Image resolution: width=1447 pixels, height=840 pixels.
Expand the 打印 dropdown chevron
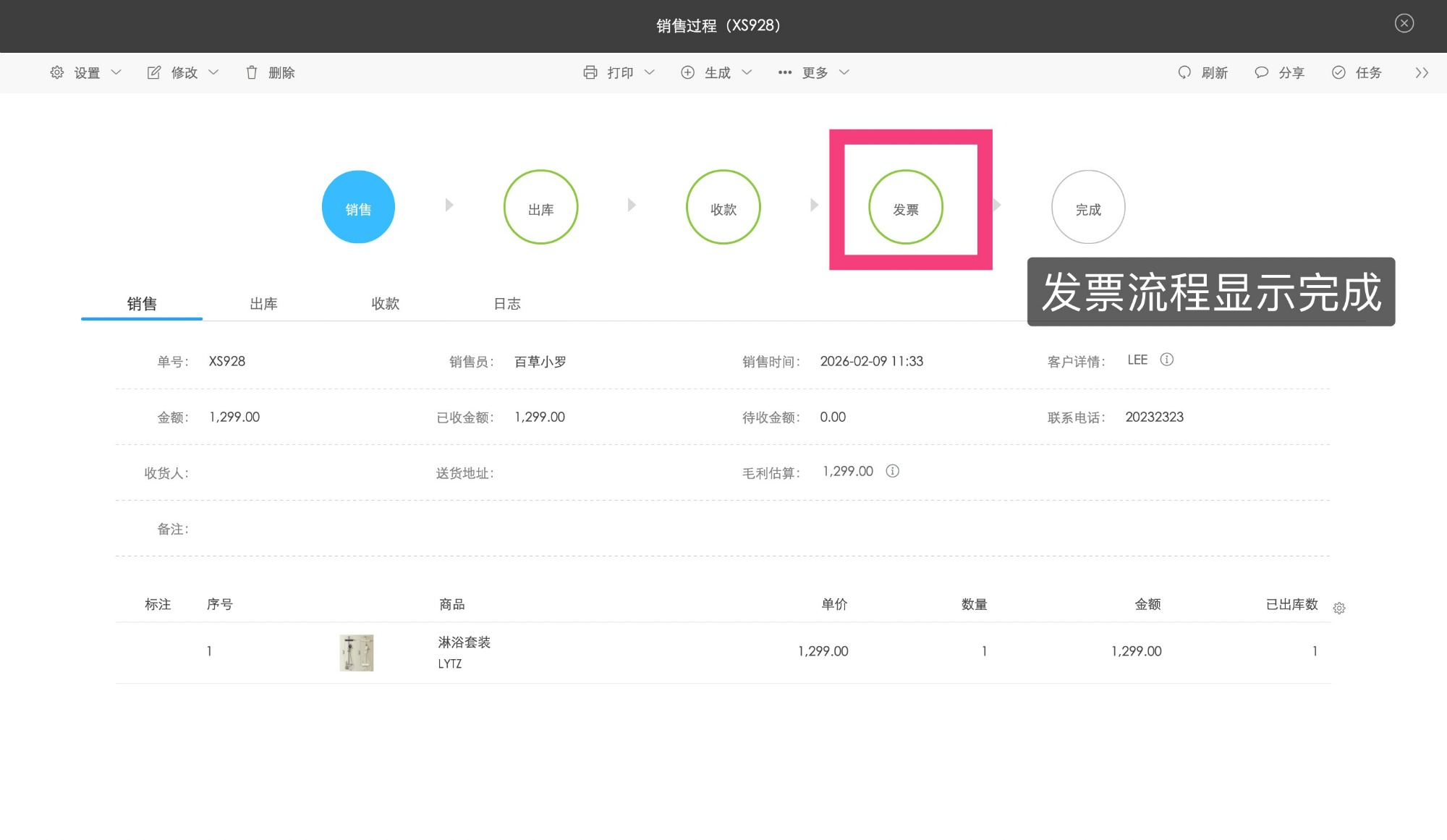coord(650,72)
